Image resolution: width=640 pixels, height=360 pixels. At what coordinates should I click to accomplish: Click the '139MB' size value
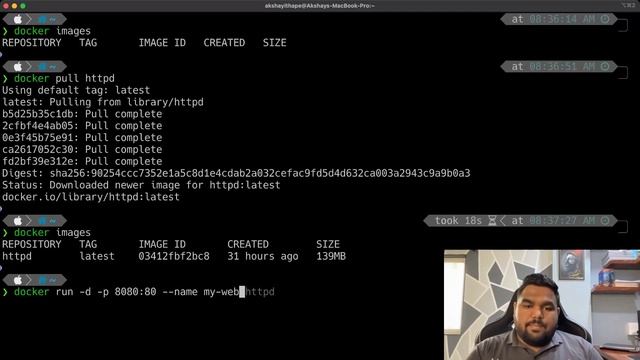tap(331, 256)
